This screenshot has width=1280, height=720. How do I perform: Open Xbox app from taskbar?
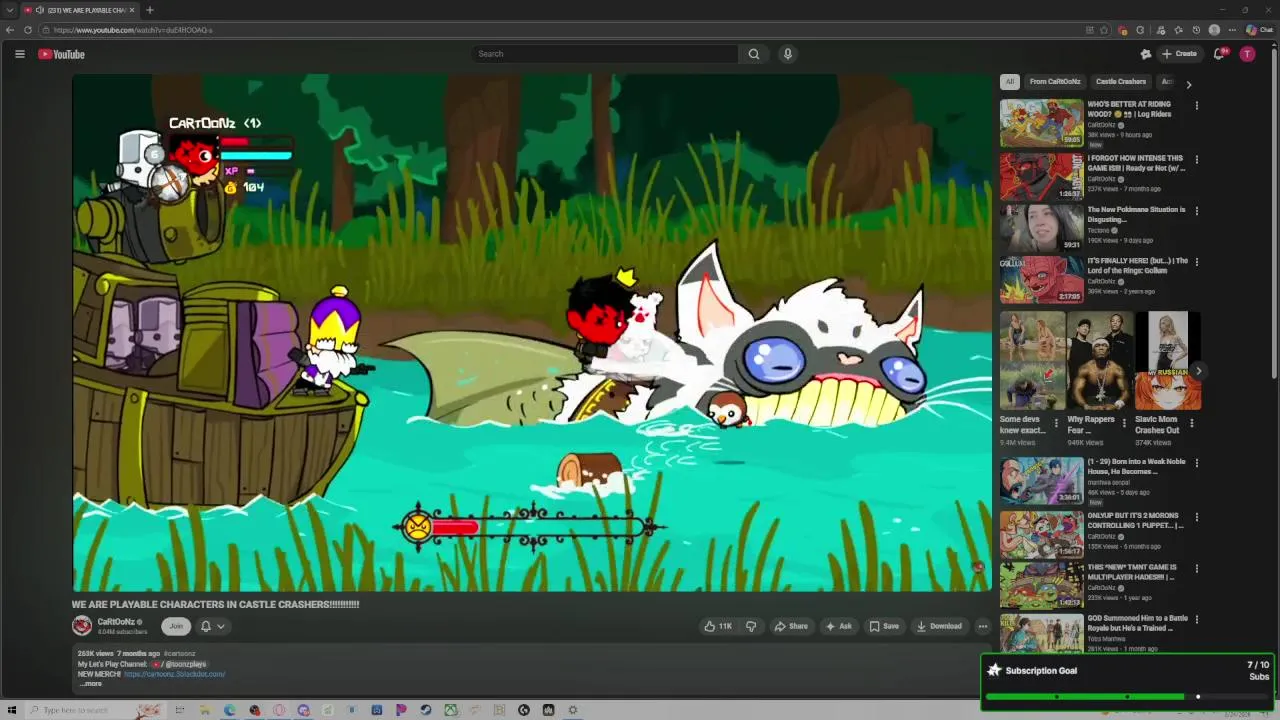click(x=451, y=710)
